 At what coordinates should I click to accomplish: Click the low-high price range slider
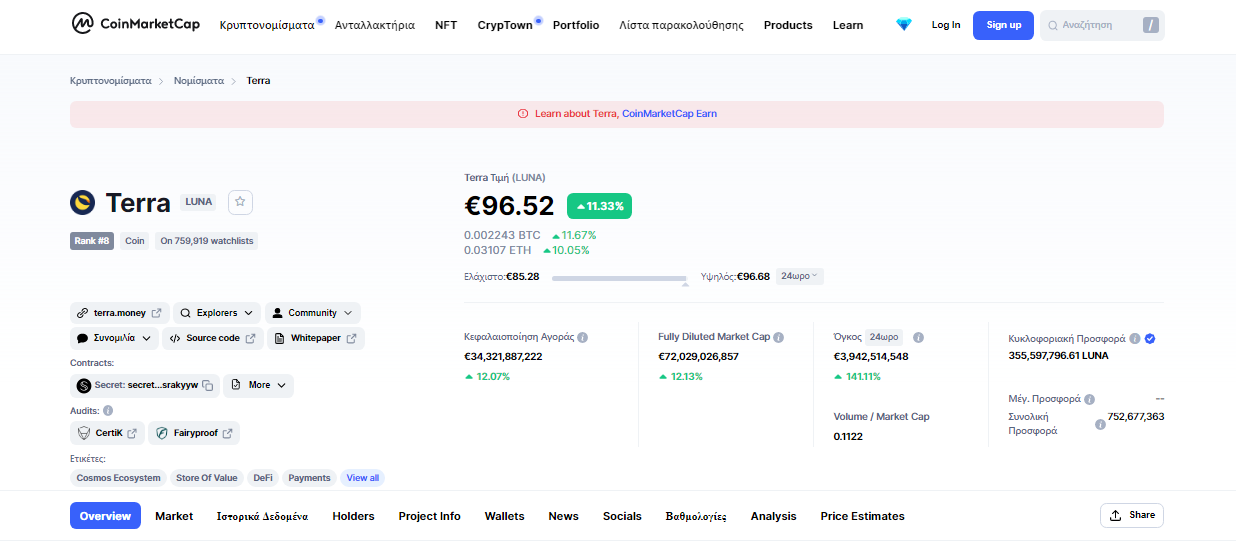[619, 278]
